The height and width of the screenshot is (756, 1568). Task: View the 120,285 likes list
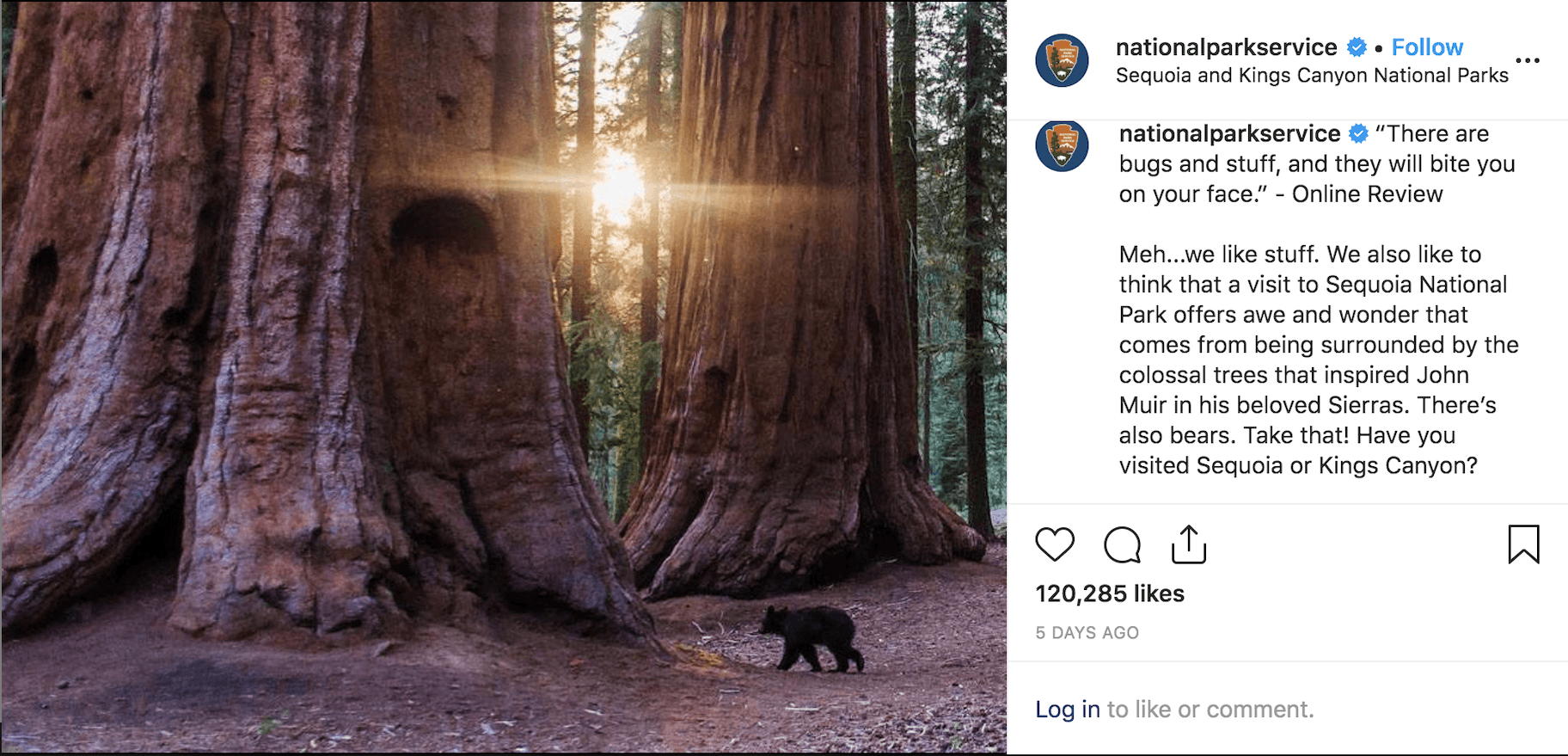(1110, 593)
